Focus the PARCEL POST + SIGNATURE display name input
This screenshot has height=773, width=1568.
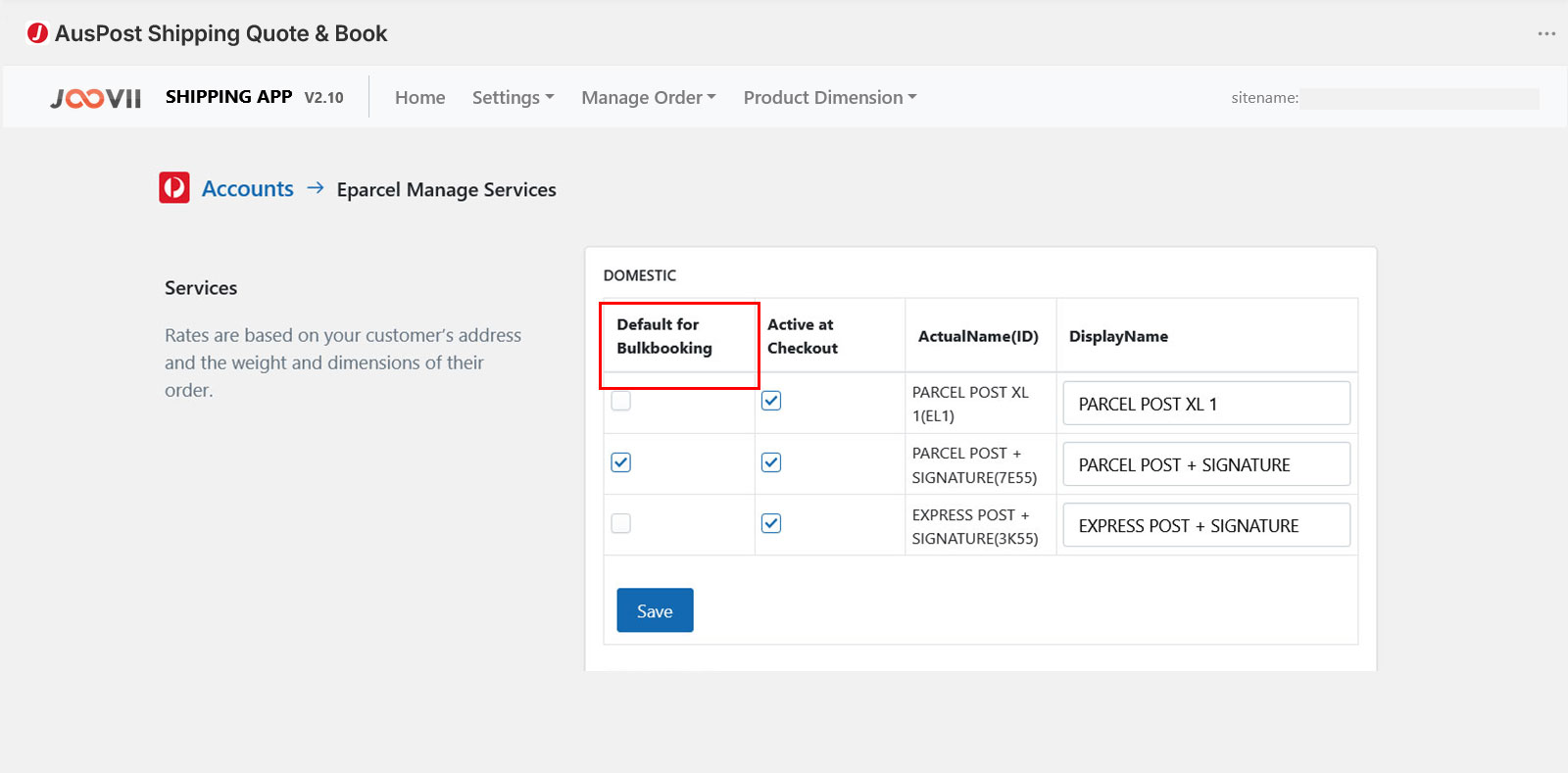click(x=1206, y=464)
